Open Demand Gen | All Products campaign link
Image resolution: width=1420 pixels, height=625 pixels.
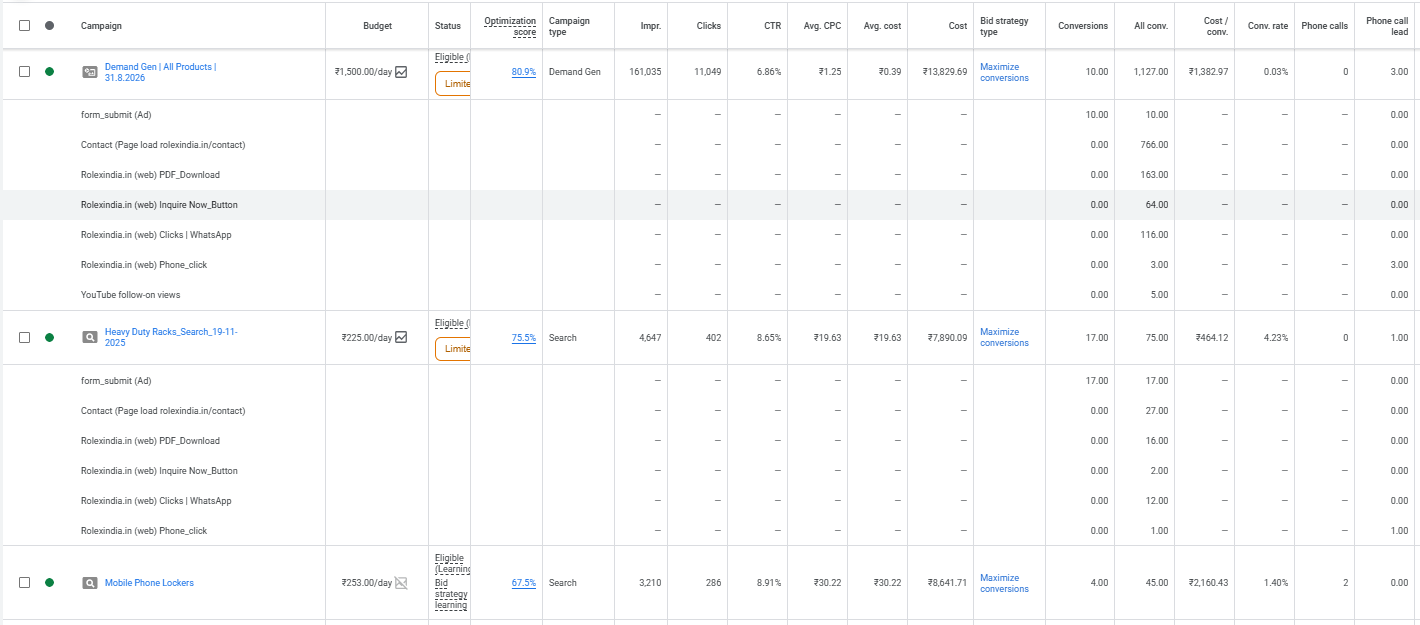coord(160,72)
